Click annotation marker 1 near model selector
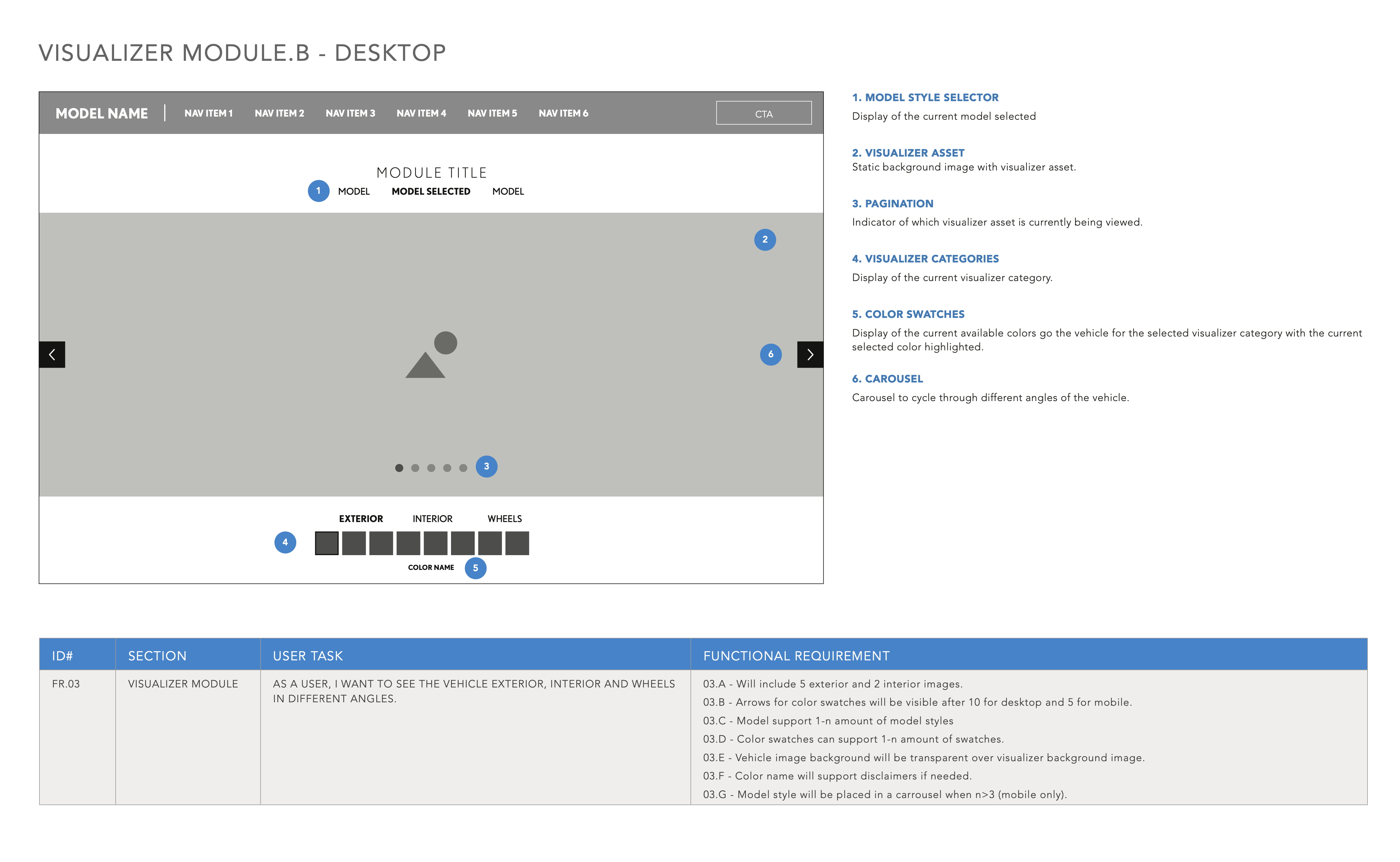This screenshot has width=1400, height=862. [x=319, y=192]
